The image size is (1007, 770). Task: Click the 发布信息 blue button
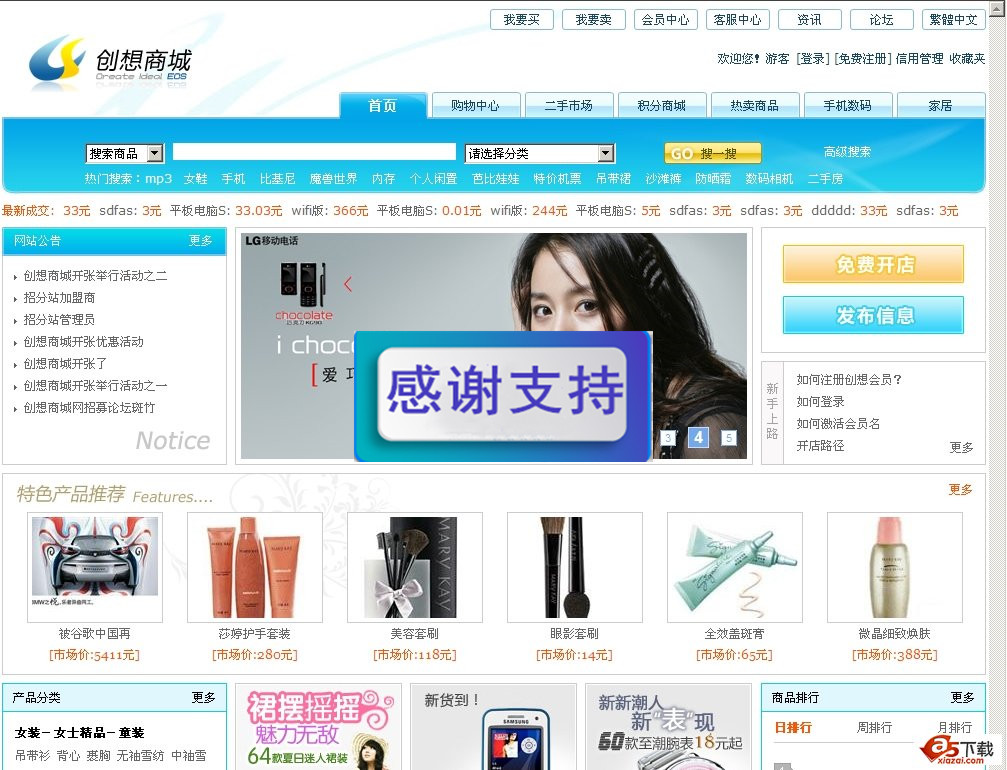[873, 315]
